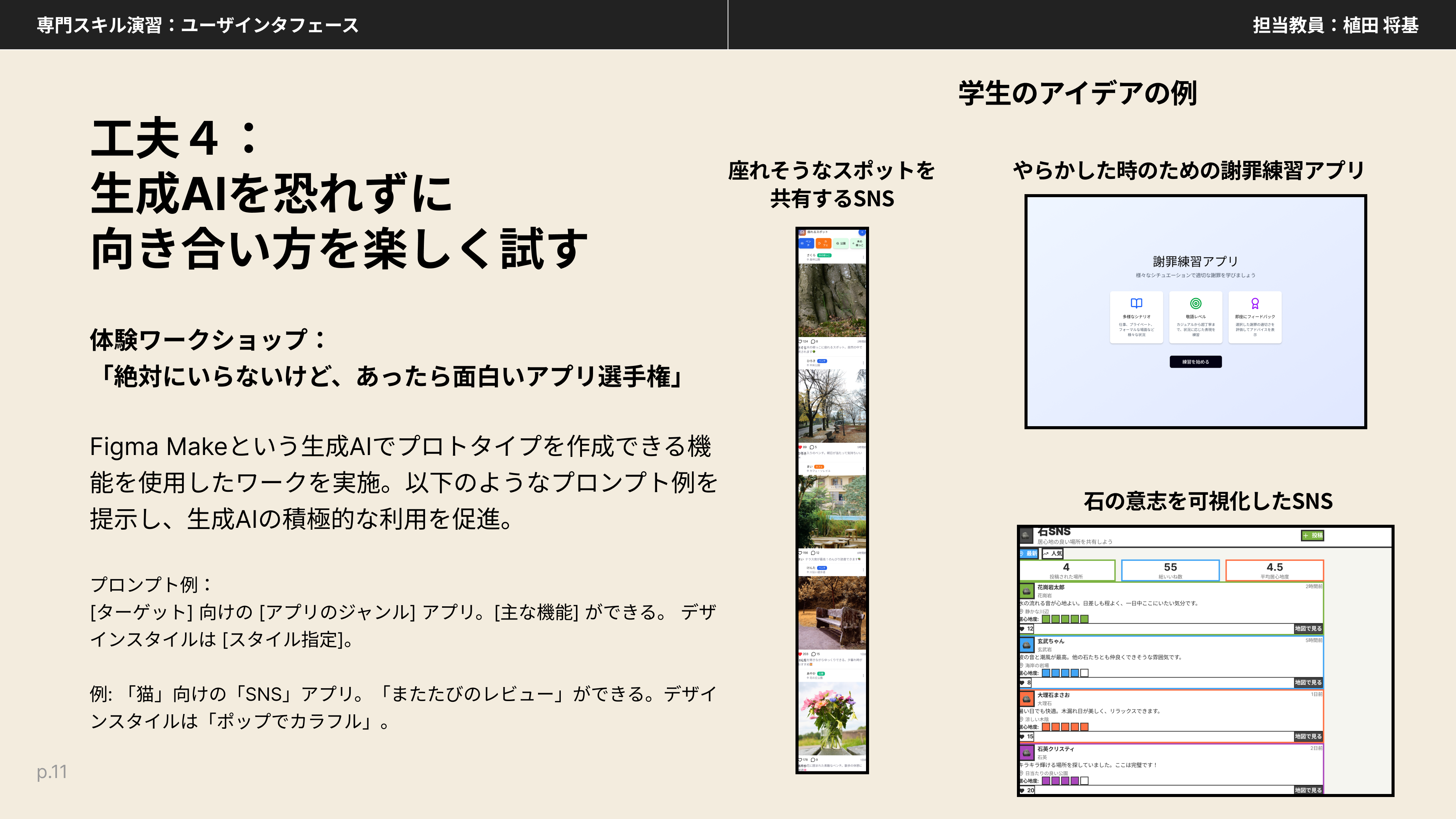Click the 練習を始める button in apology app
The width and height of the screenshot is (1456, 819).
pyautogui.click(x=1196, y=362)
